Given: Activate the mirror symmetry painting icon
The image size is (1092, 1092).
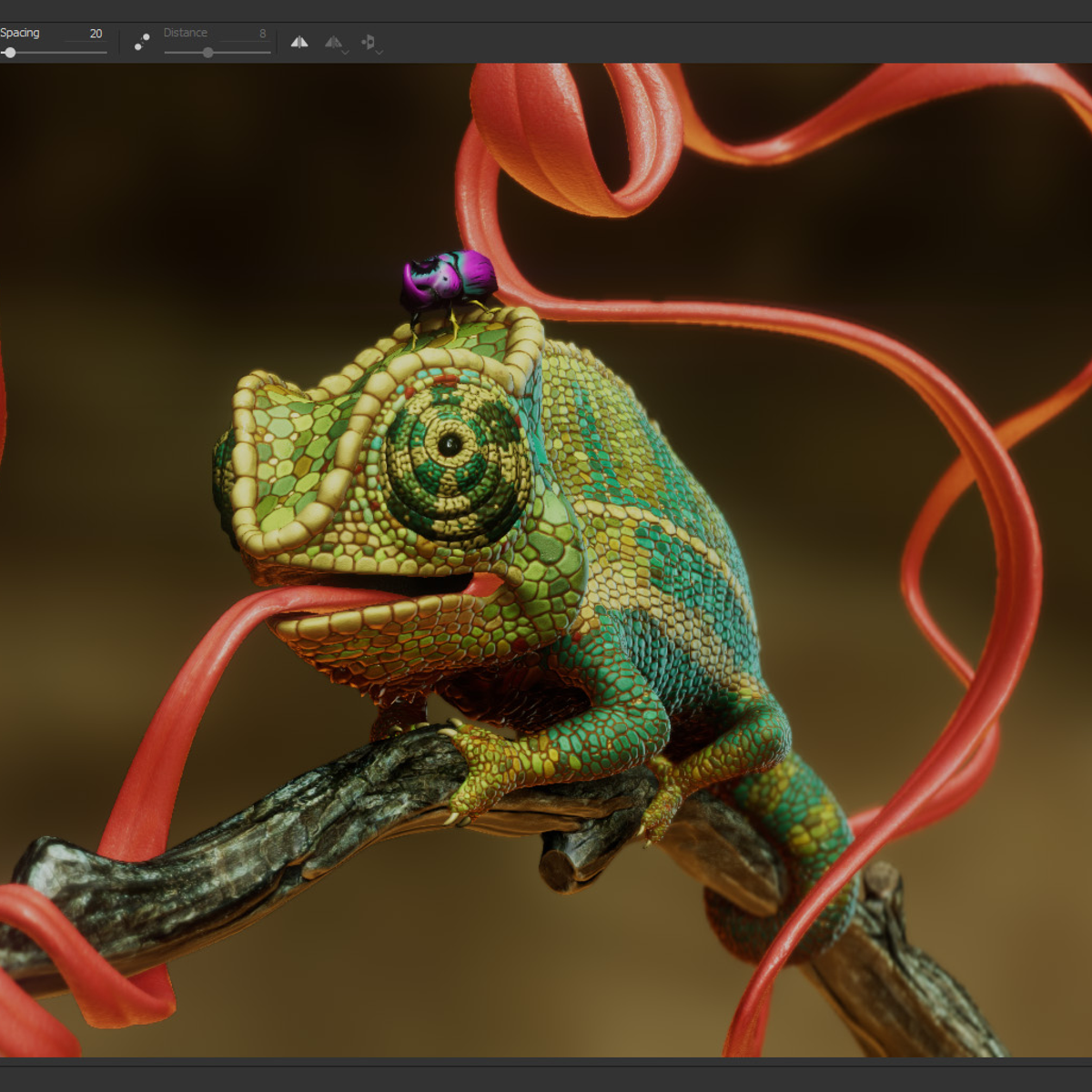Looking at the screenshot, I should point(299,42).
